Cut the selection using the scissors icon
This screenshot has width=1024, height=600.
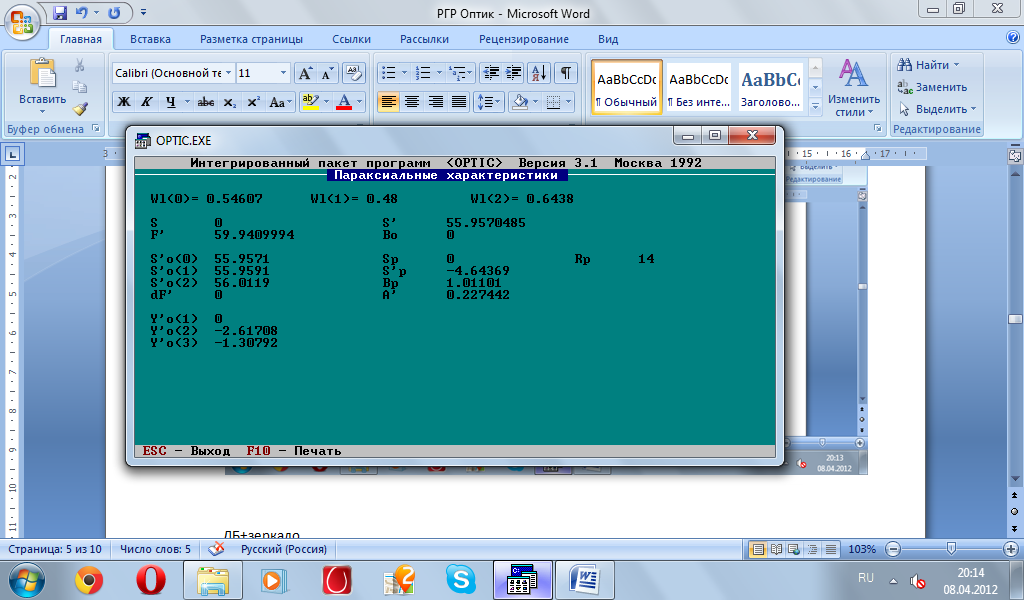(x=80, y=65)
